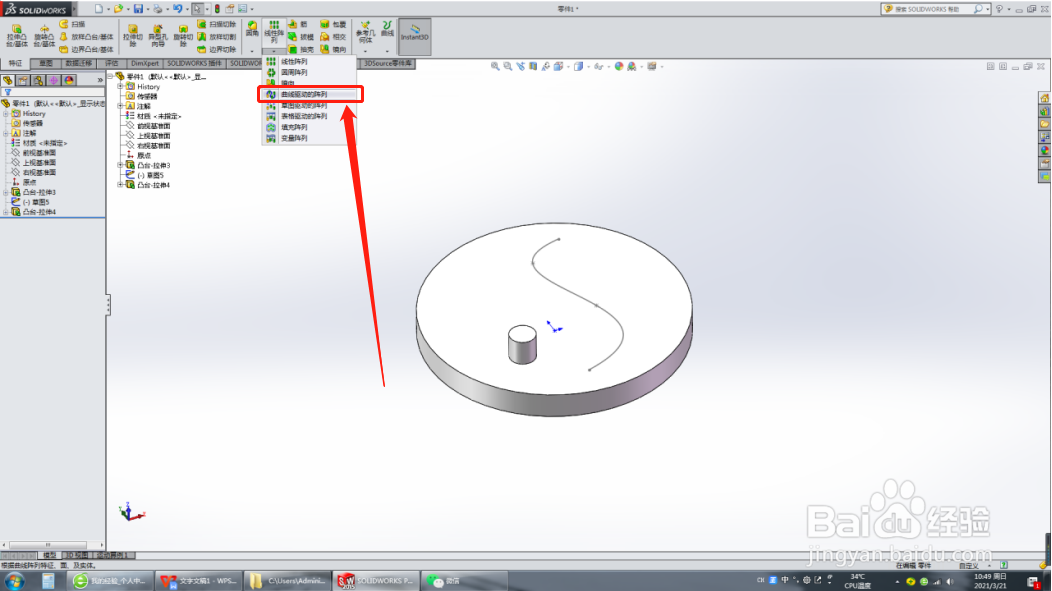
Task: Expand dropdown arrow under 线性阵列
Action: (x=274, y=51)
